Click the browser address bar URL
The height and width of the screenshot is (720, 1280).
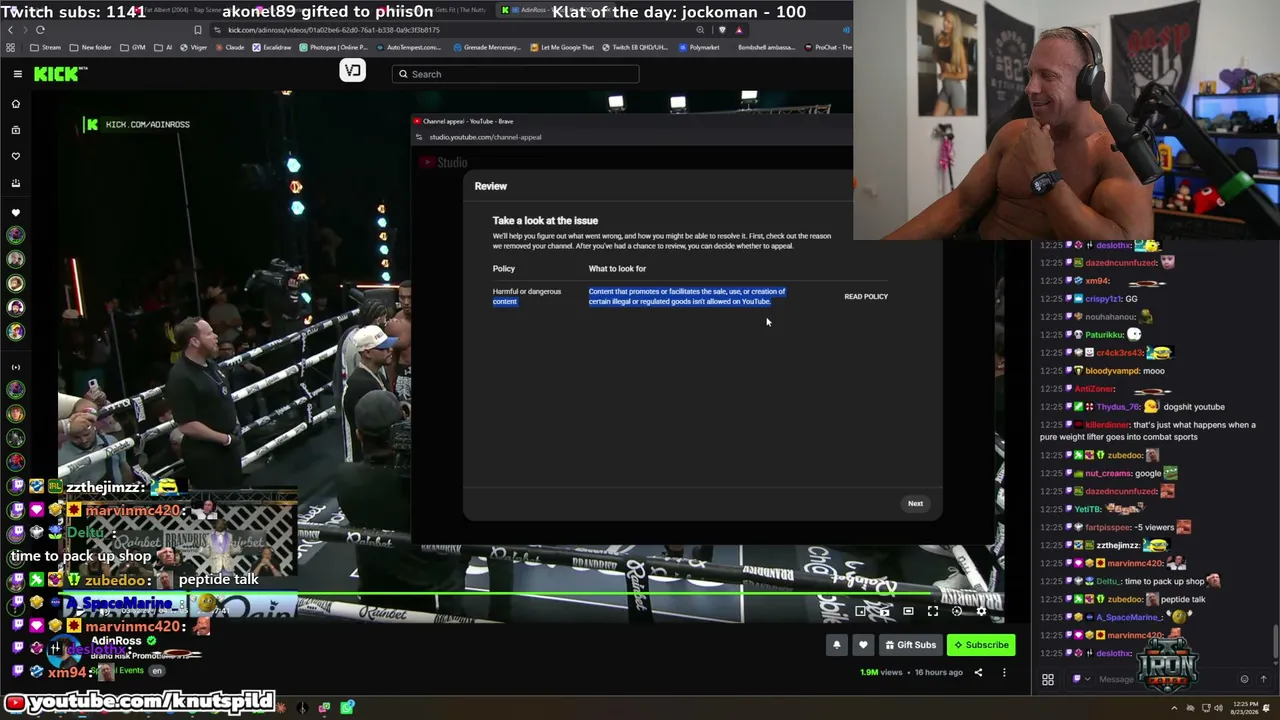(x=333, y=30)
